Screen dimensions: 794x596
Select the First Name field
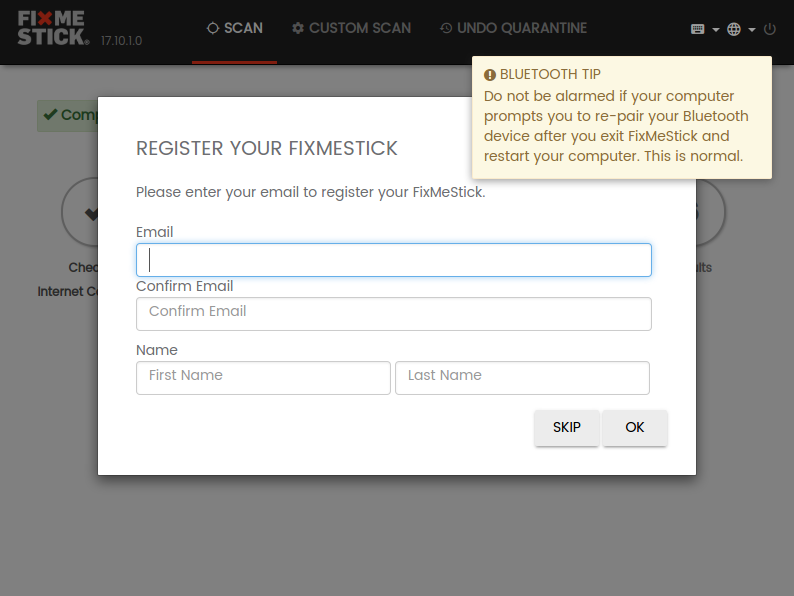point(263,378)
